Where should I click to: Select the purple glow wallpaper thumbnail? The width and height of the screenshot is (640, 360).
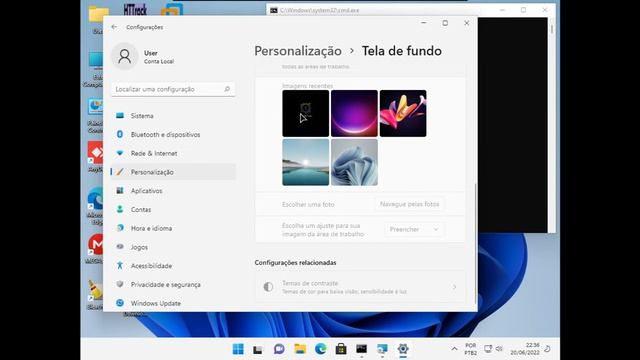point(354,113)
